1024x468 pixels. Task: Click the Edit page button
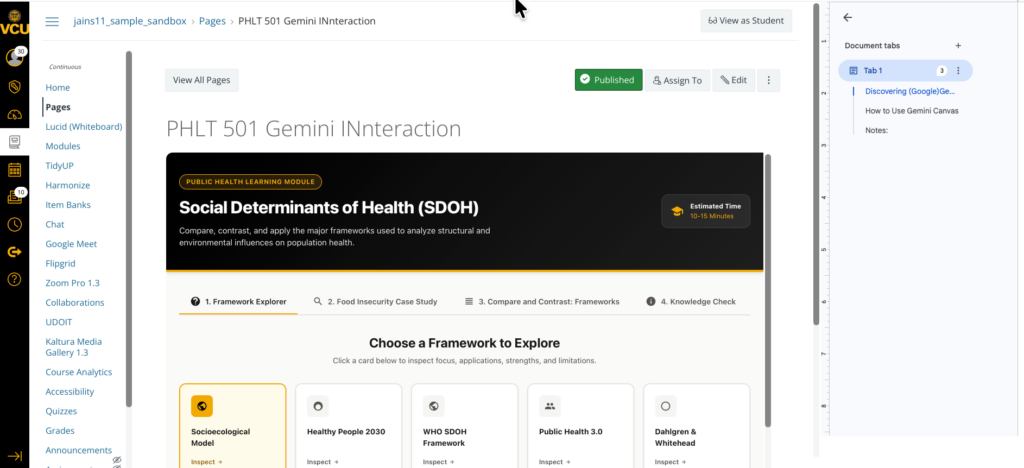(x=734, y=80)
